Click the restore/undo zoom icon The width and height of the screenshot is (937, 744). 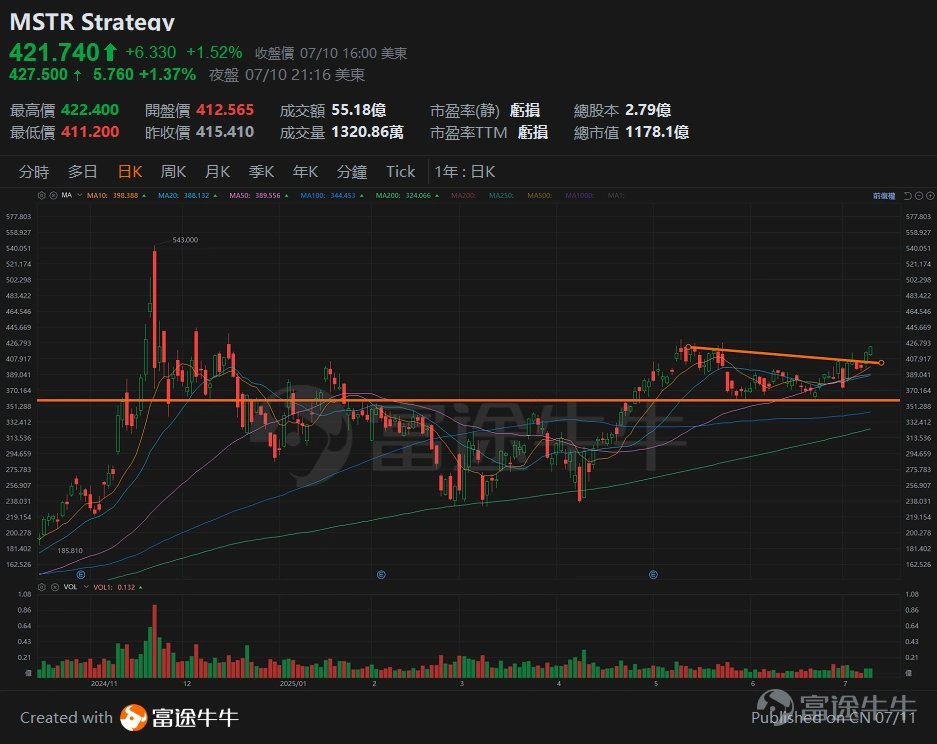coord(907,196)
